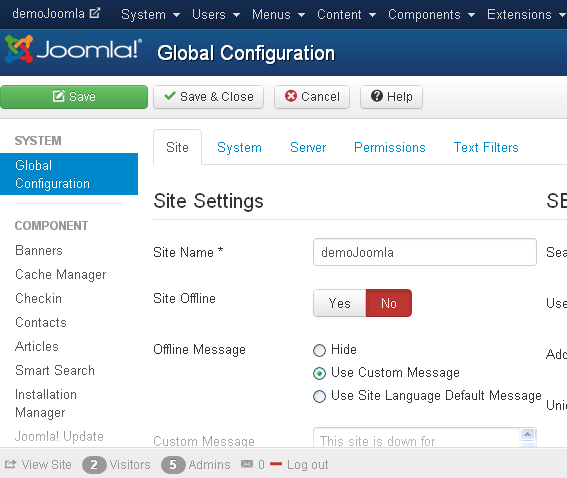Switch to the Permissions tab
Screen dimensions: 567x478
(390, 148)
